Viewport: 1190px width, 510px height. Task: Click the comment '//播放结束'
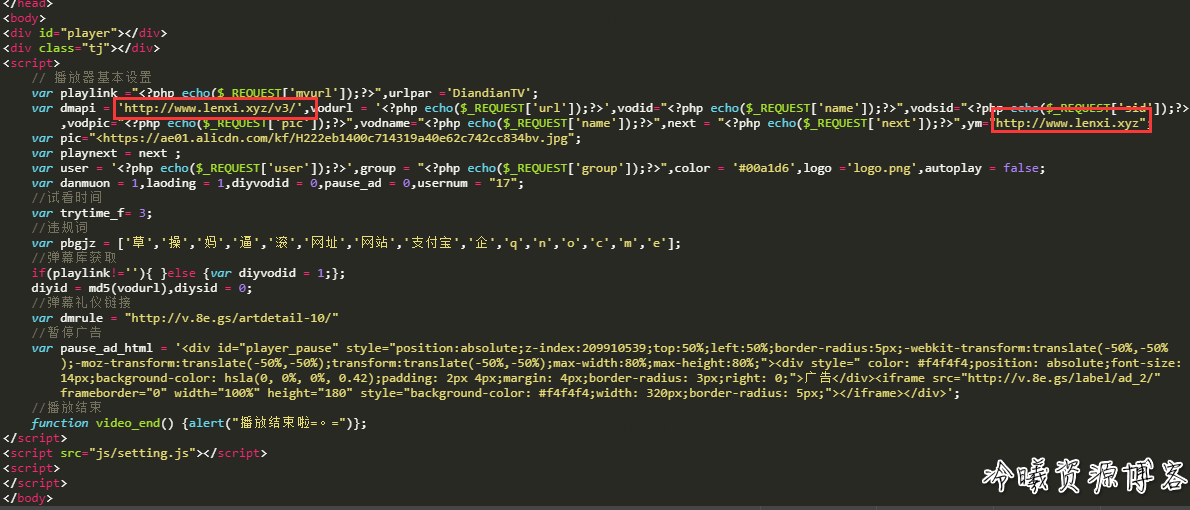click(67, 408)
